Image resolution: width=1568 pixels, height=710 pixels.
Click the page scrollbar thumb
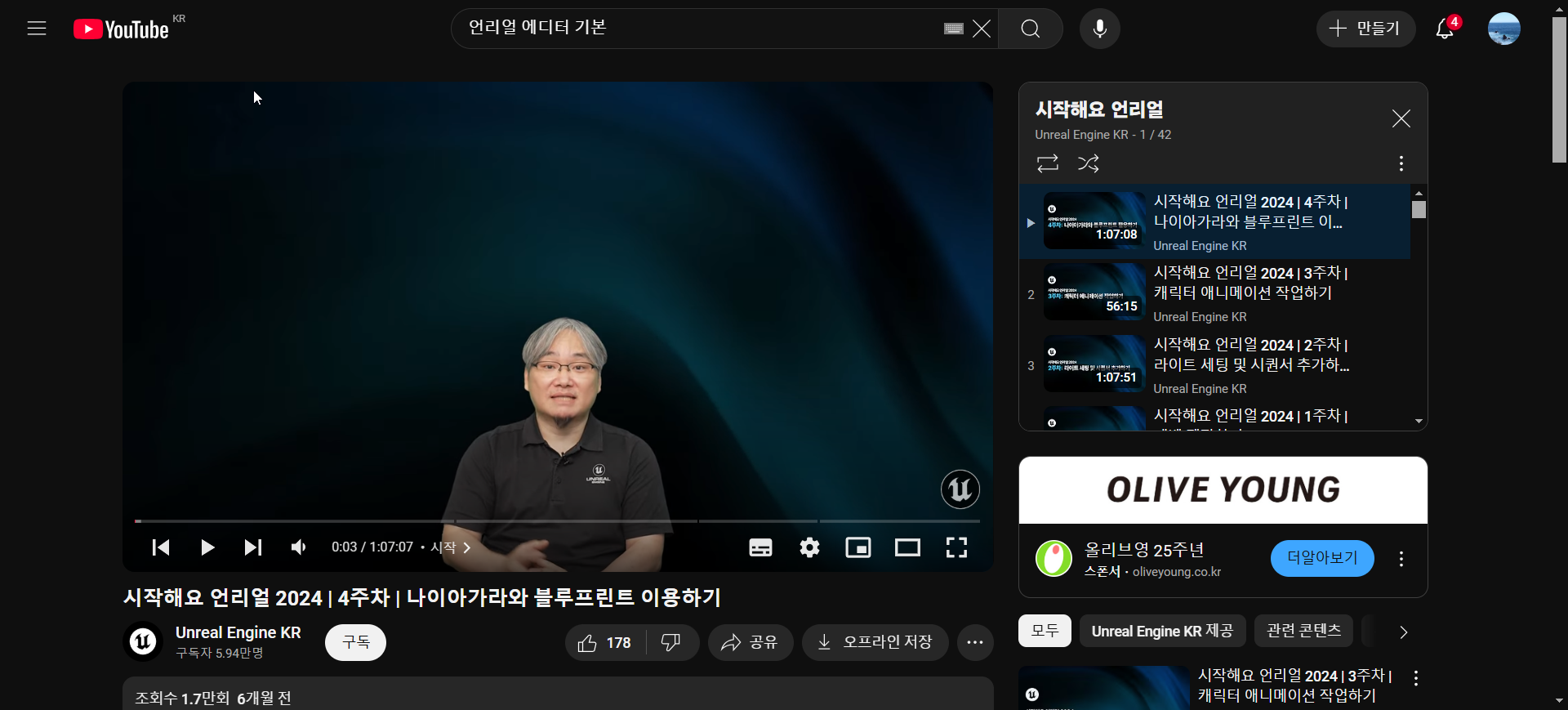1559,90
